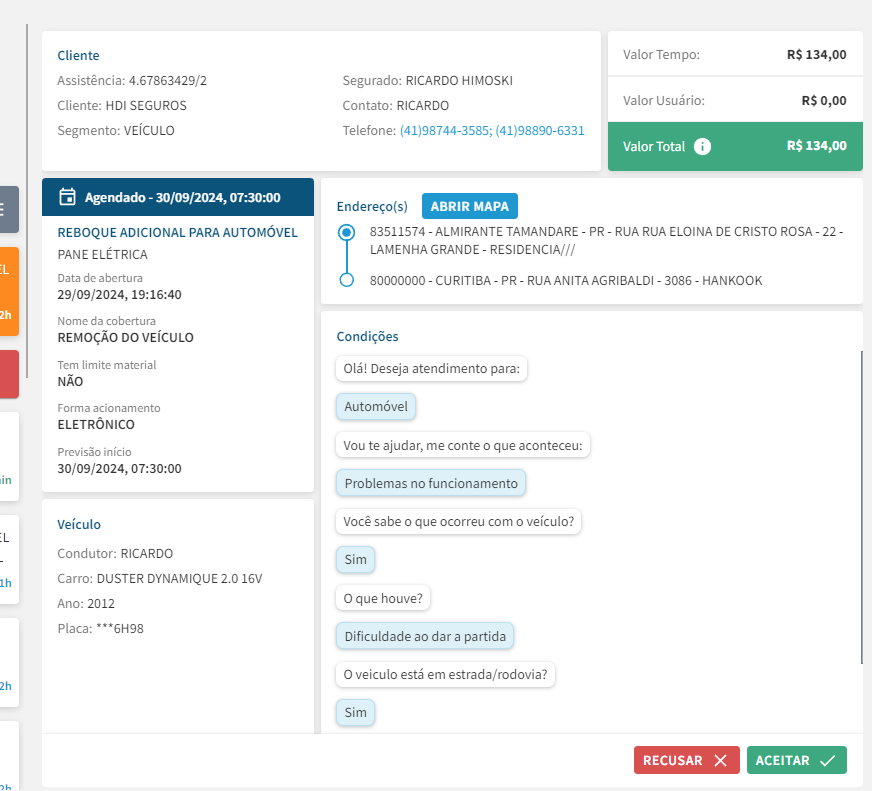Call phone number (41)98744-3585

point(444,131)
